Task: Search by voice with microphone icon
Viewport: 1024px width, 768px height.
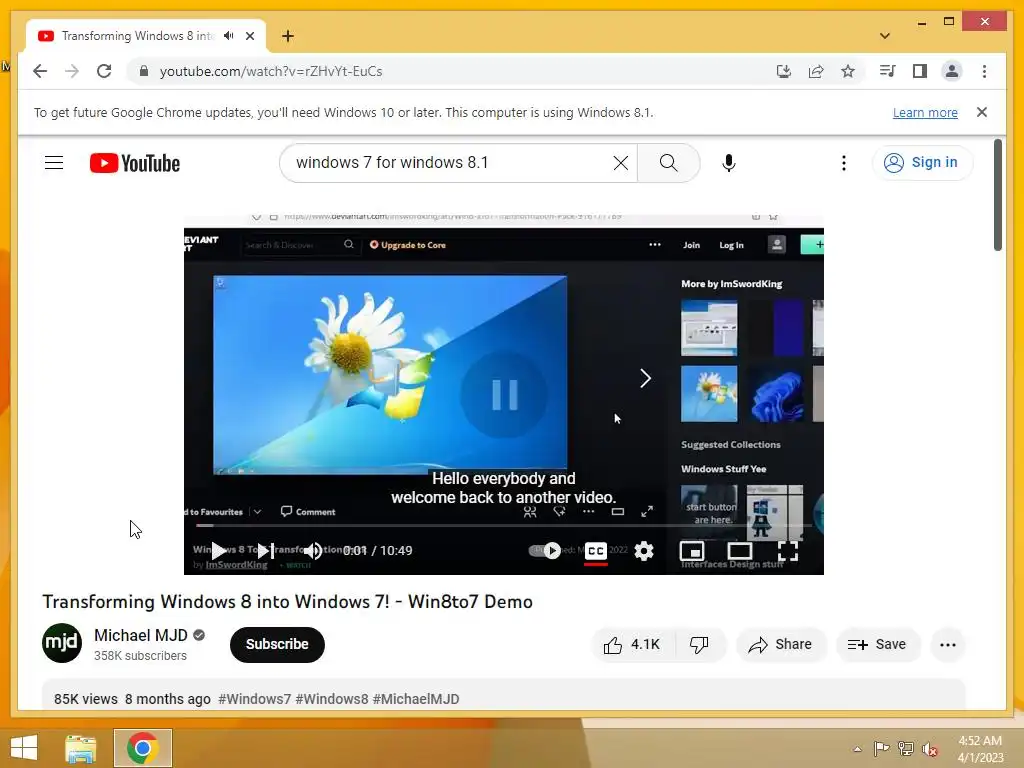Action: [x=729, y=163]
